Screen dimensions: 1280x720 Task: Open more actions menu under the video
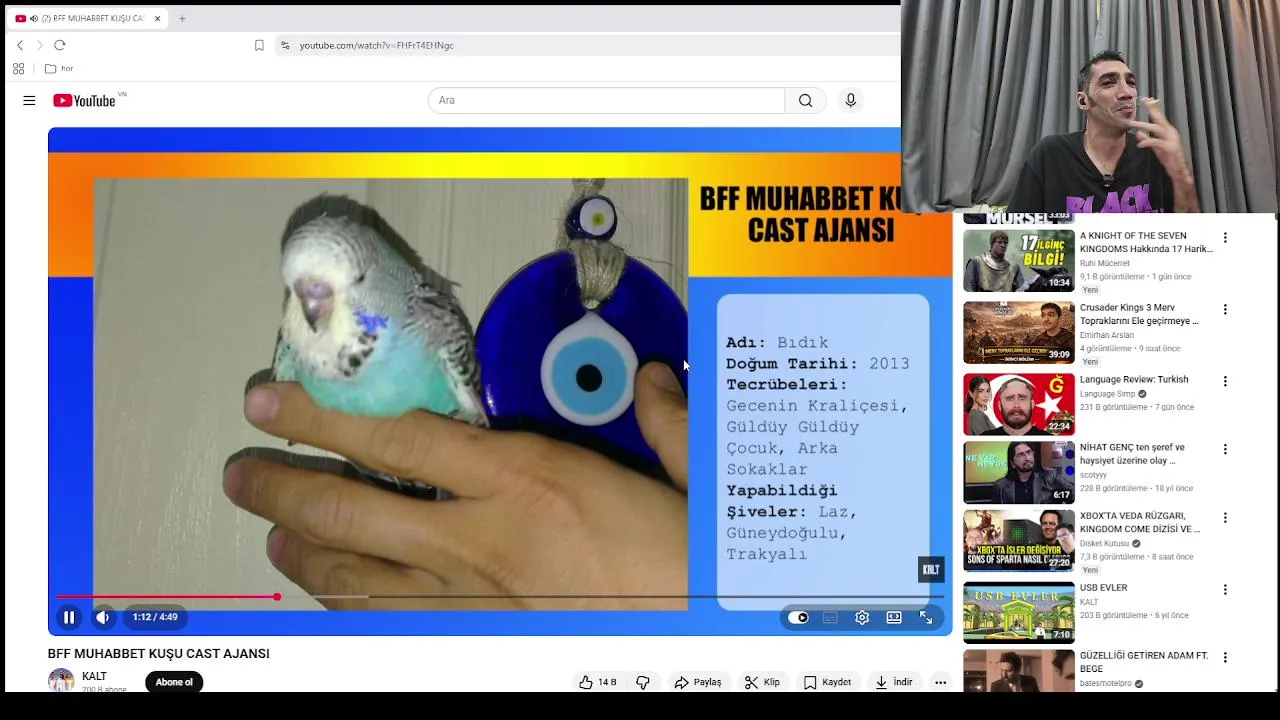coord(940,682)
